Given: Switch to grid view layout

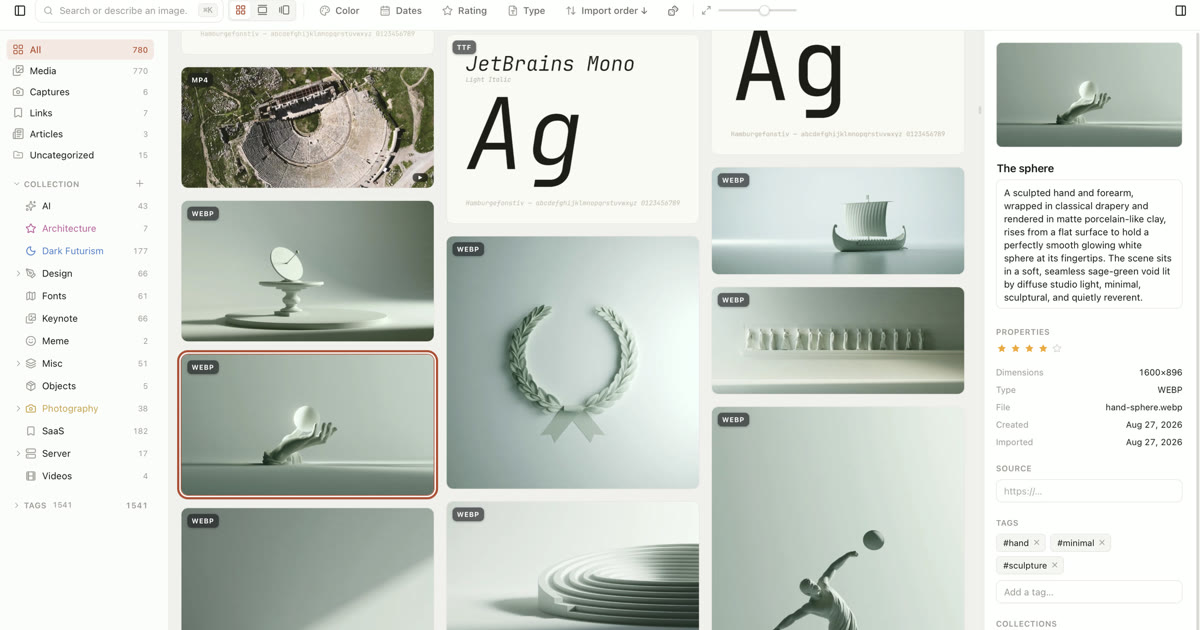Looking at the screenshot, I should (240, 11).
